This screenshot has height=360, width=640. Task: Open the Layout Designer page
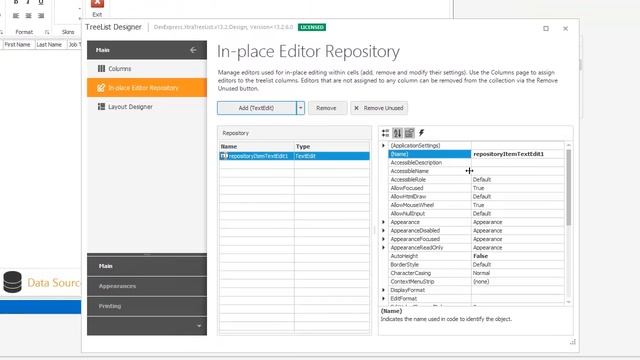pyautogui.click(x=147, y=107)
